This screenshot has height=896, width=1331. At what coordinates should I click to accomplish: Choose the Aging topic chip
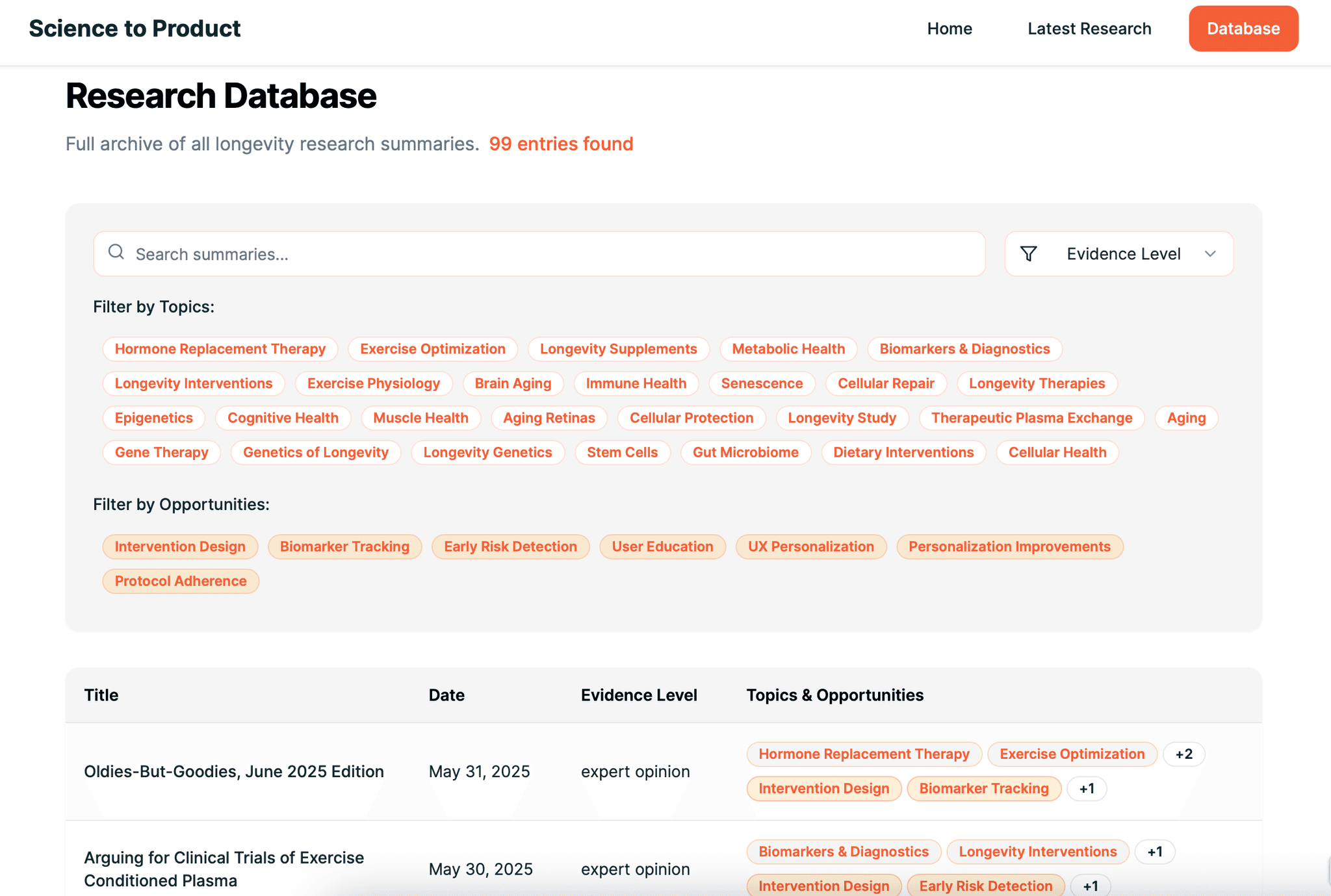pyautogui.click(x=1186, y=418)
